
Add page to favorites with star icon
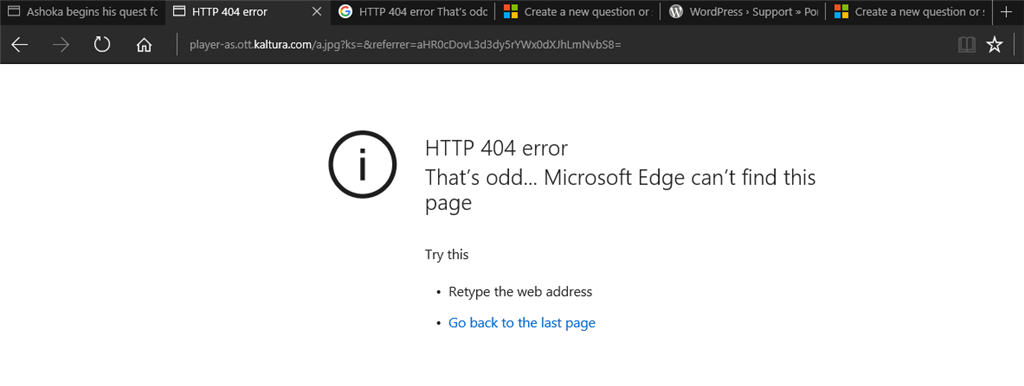click(994, 44)
